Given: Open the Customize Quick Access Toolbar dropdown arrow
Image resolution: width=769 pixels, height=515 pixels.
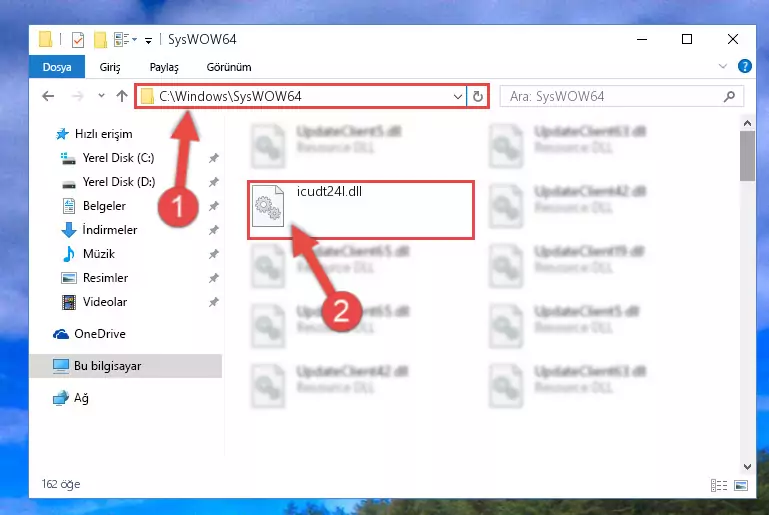Looking at the screenshot, I should 148,40.
